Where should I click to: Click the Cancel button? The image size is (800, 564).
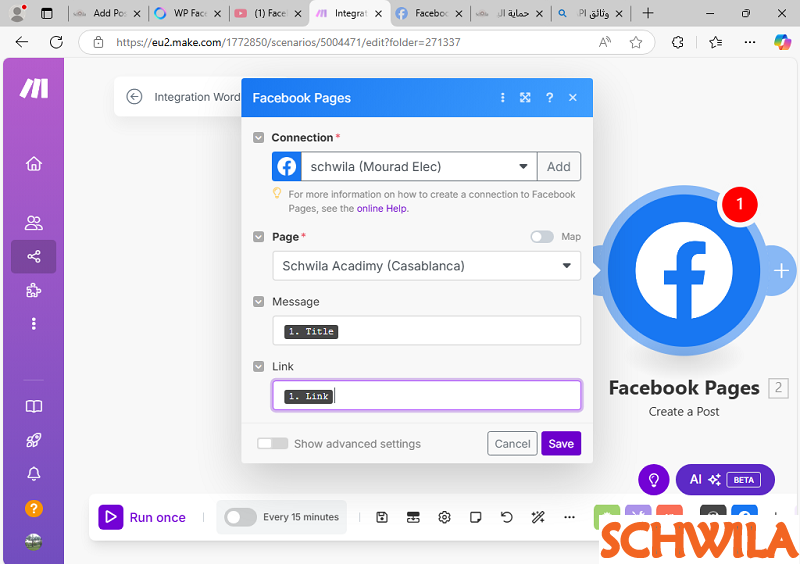coord(512,444)
